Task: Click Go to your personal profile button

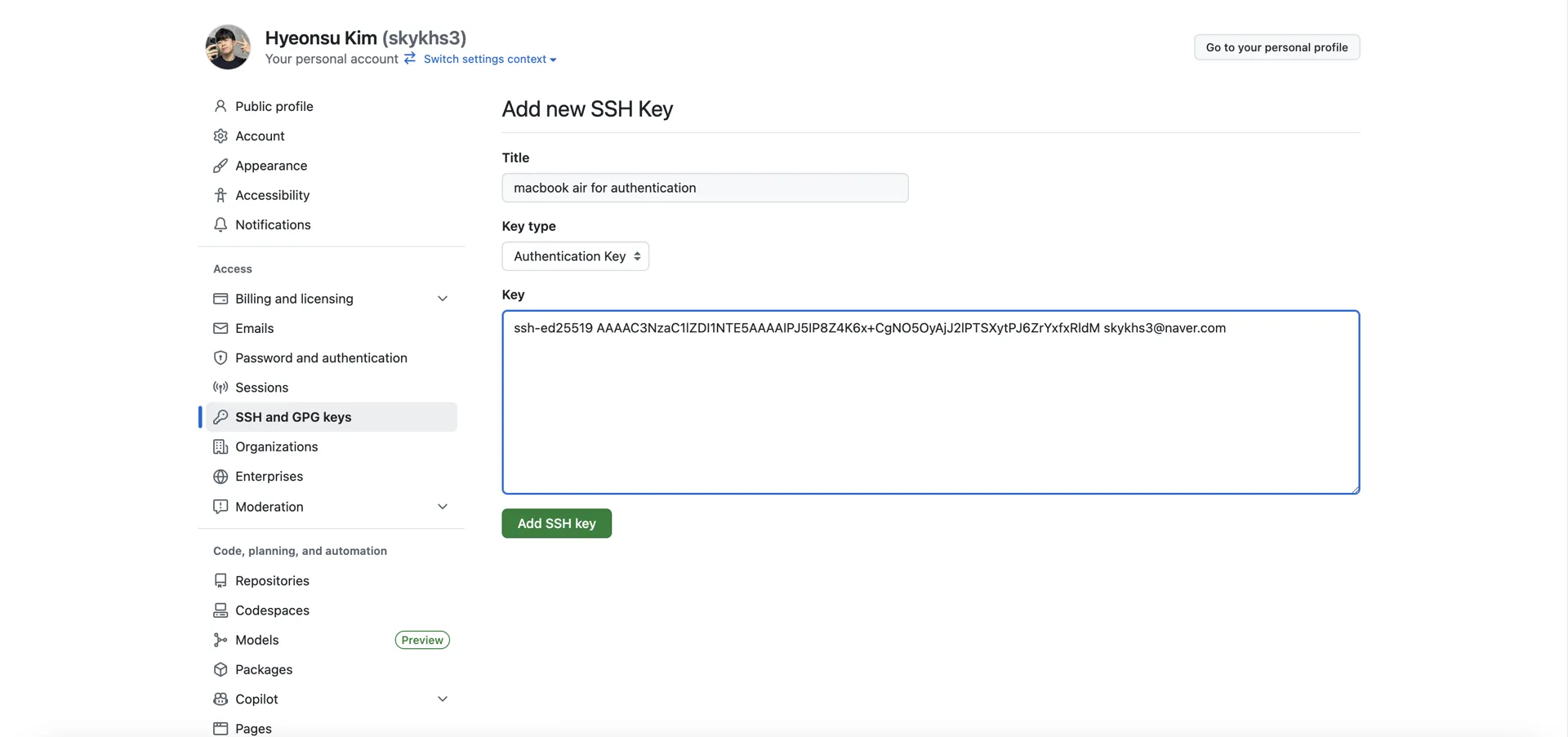Action: (1277, 47)
